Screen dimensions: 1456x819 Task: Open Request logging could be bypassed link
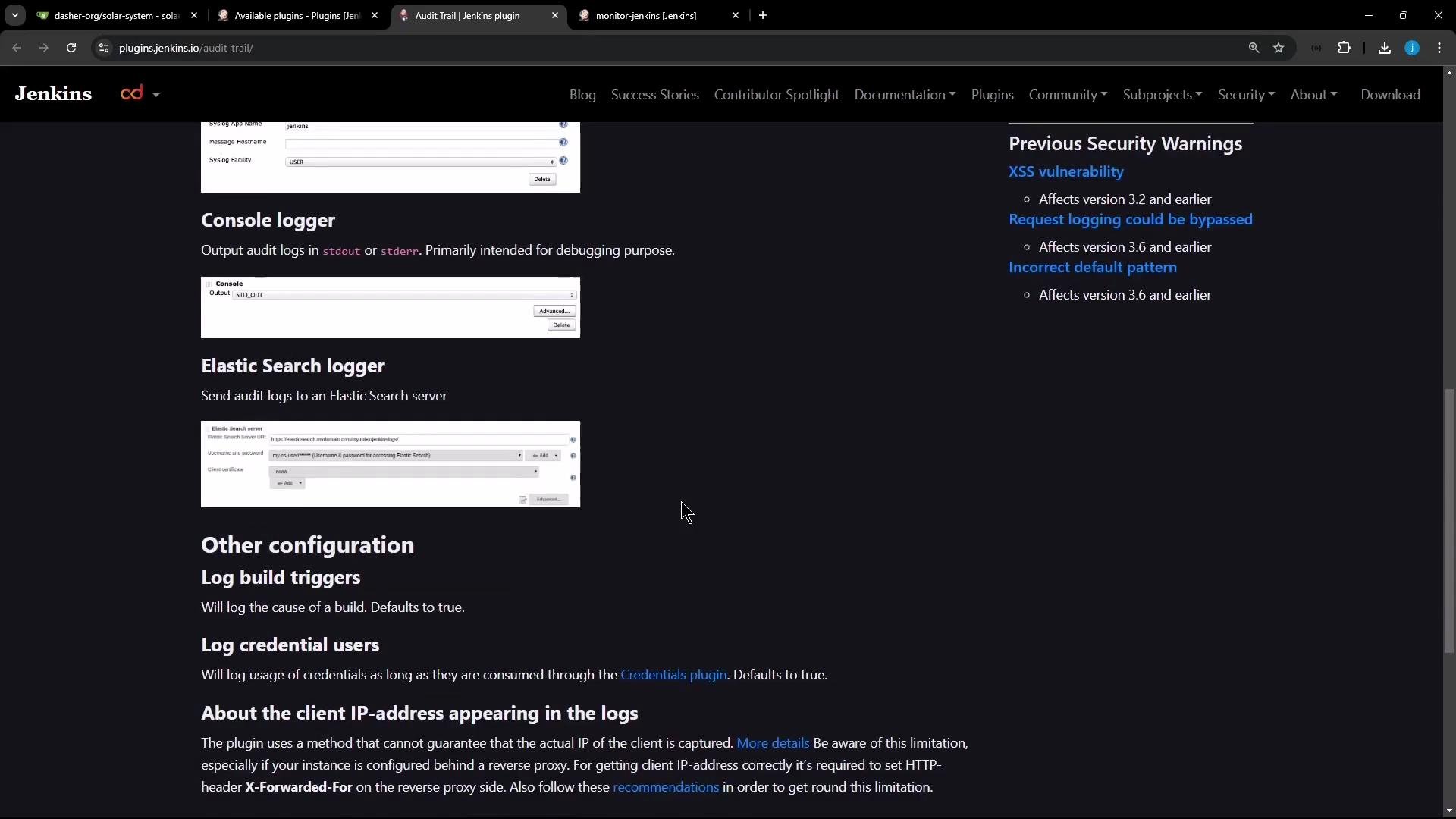coord(1130,219)
